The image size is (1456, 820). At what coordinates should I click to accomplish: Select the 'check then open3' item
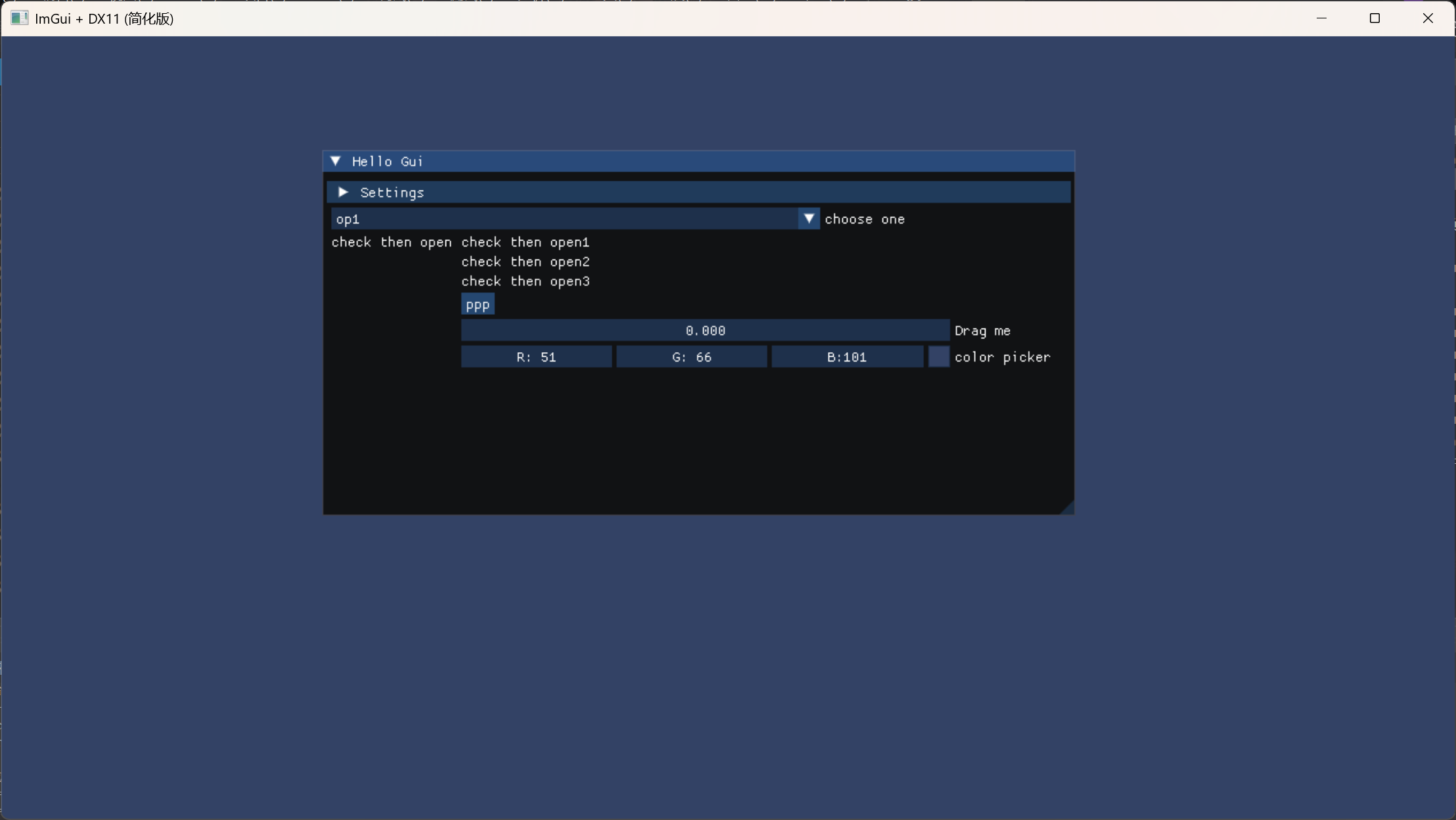coord(525,282)
